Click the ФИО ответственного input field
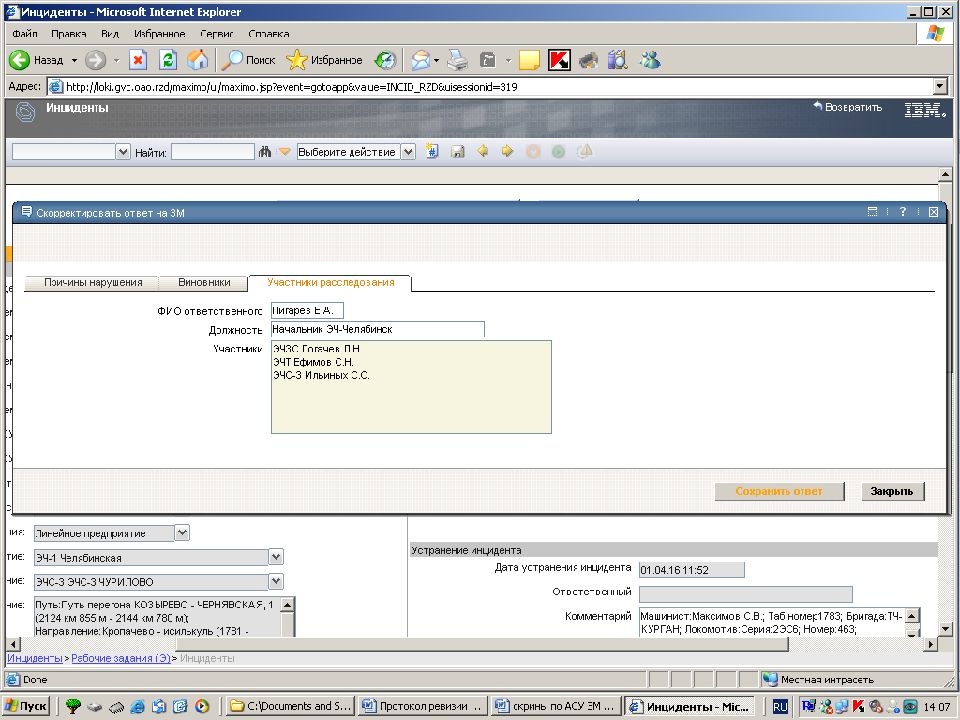960x720 pixels. point(307,310)
